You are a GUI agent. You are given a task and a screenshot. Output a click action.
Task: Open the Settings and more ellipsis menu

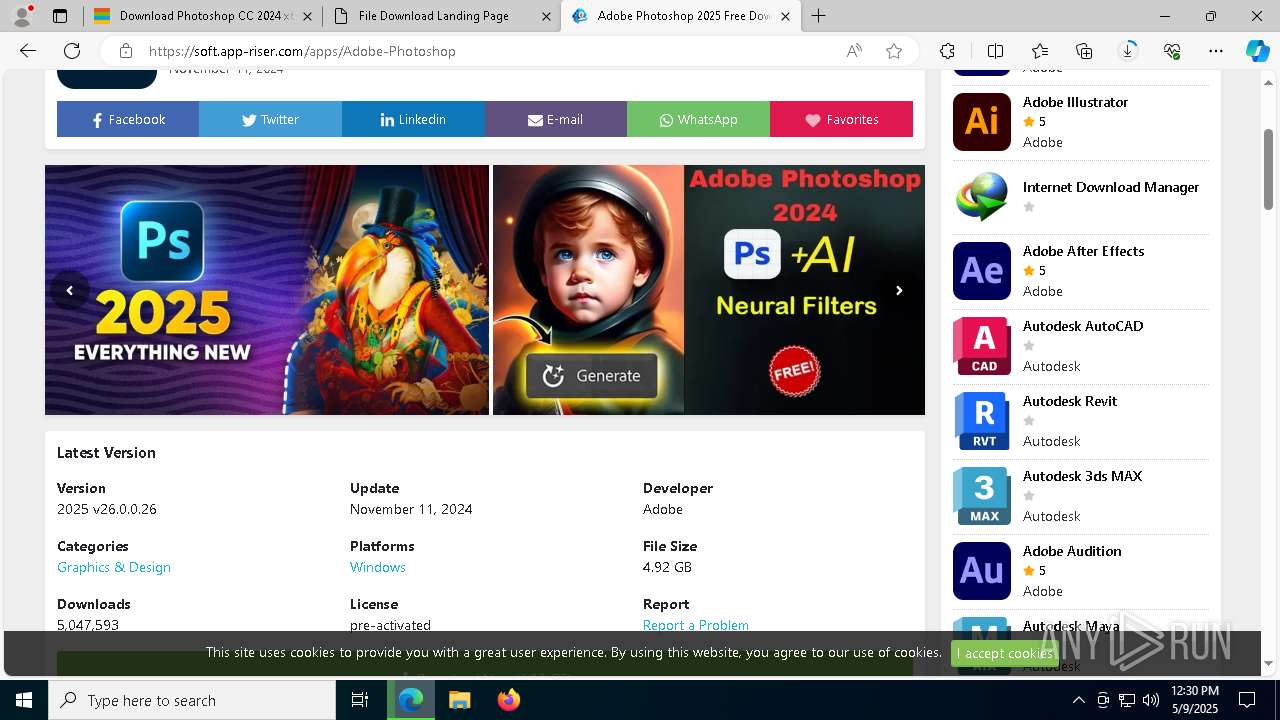click(x=1216, y=51)
